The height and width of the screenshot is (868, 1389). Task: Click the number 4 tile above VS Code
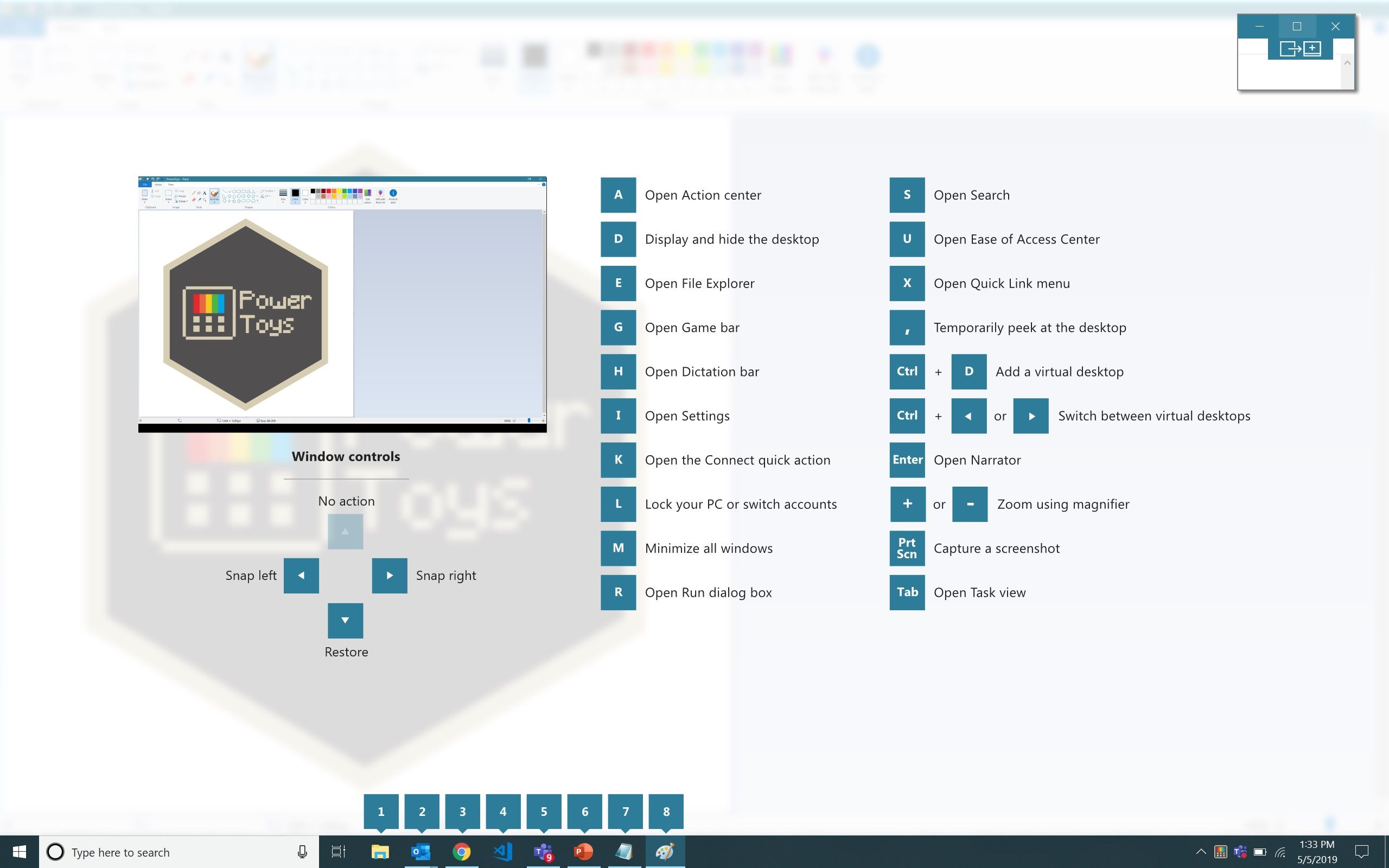click(504, 812)
